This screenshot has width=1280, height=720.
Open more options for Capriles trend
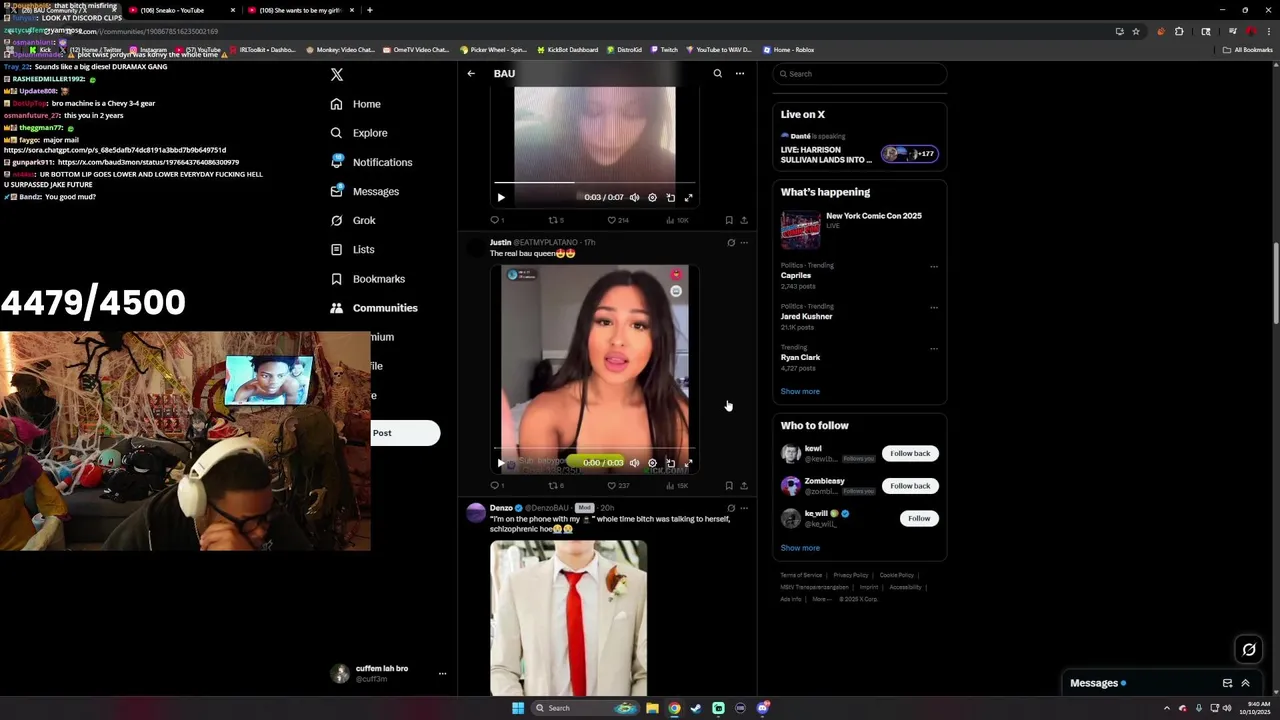pos(934,267)
